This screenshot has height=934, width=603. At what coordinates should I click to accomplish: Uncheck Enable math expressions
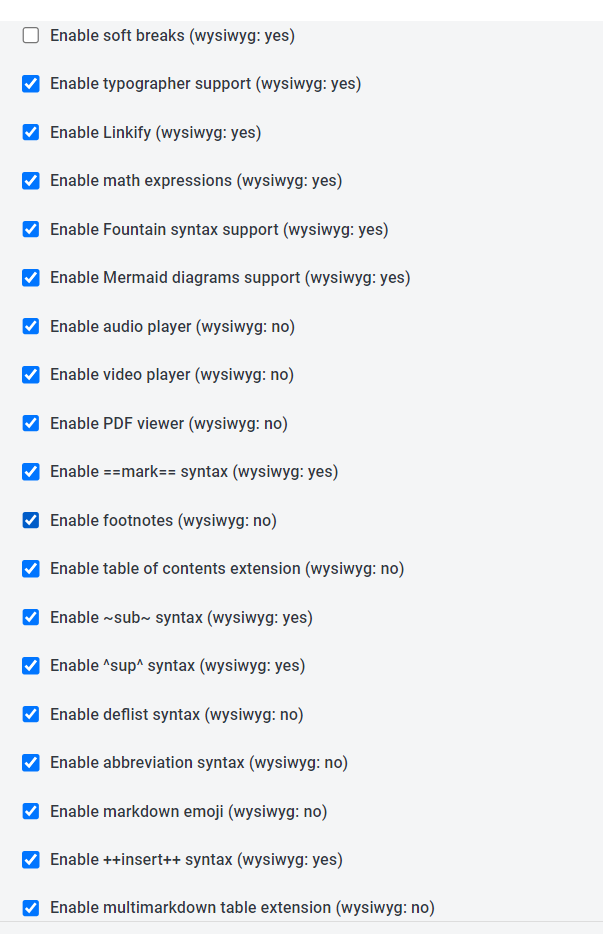point(31,181)
